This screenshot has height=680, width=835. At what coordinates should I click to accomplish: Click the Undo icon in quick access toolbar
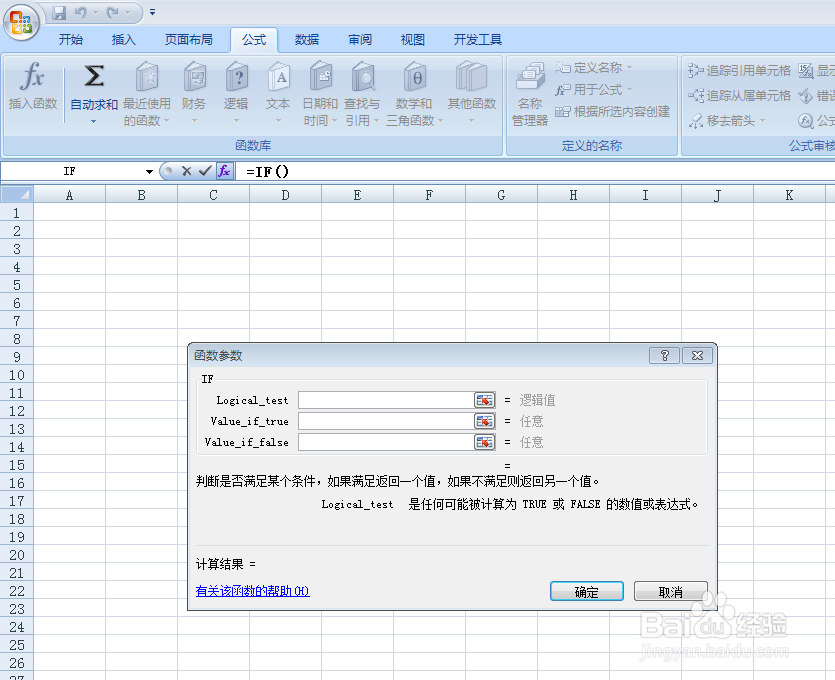pyautogui.click(x=80, y=12)
